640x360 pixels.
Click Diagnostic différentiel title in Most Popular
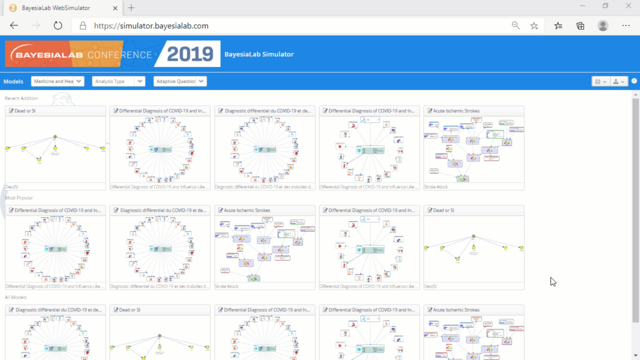pyautogui.click(x=163, y=210)
